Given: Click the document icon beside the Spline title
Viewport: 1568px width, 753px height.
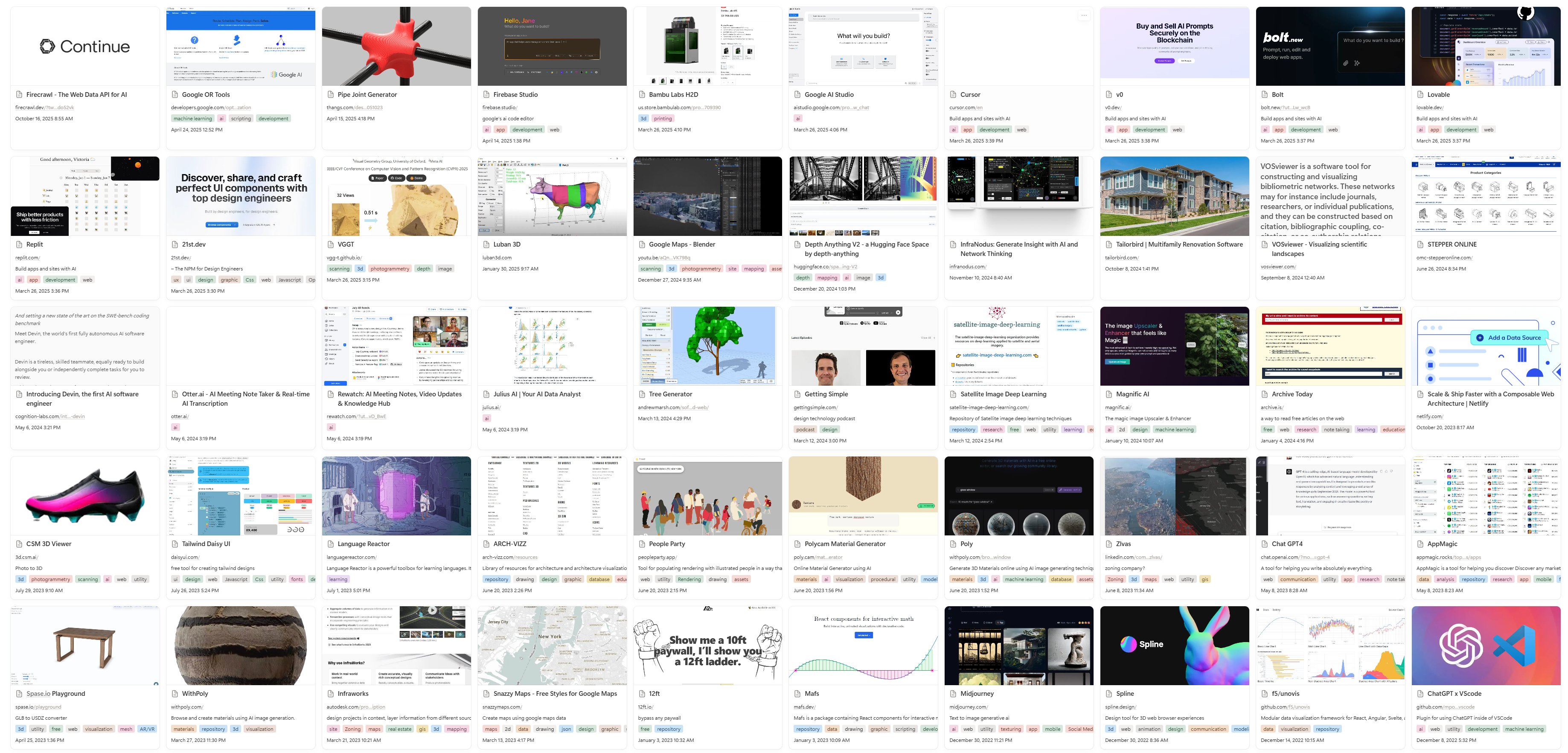Looking at the screenshot, I should point(1109,693).
